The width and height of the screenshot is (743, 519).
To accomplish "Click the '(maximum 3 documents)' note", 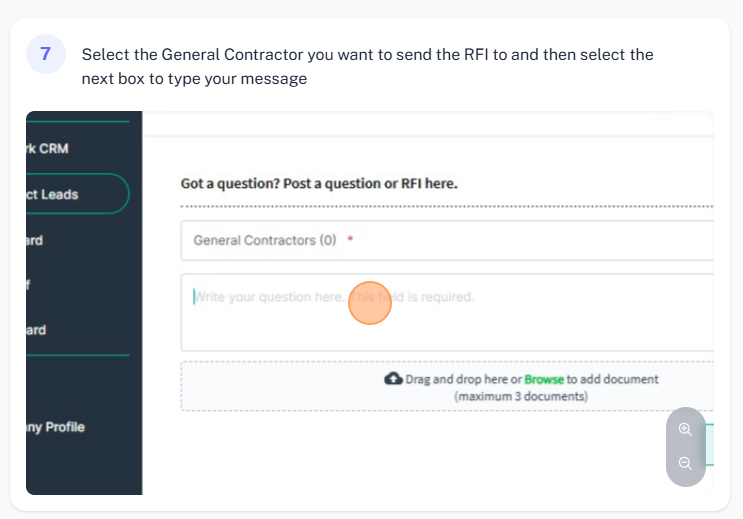I will coord(521,396).
